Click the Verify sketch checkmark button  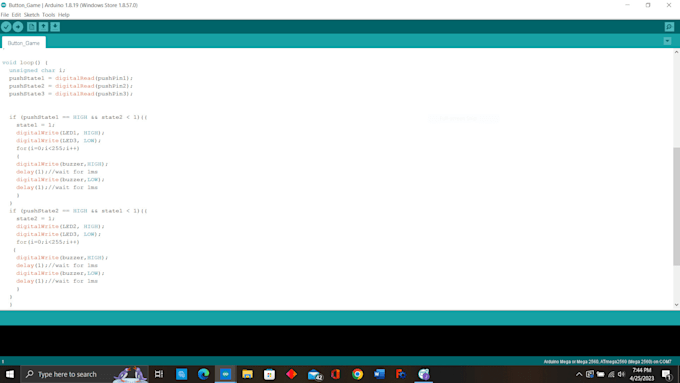click(6, 27)
